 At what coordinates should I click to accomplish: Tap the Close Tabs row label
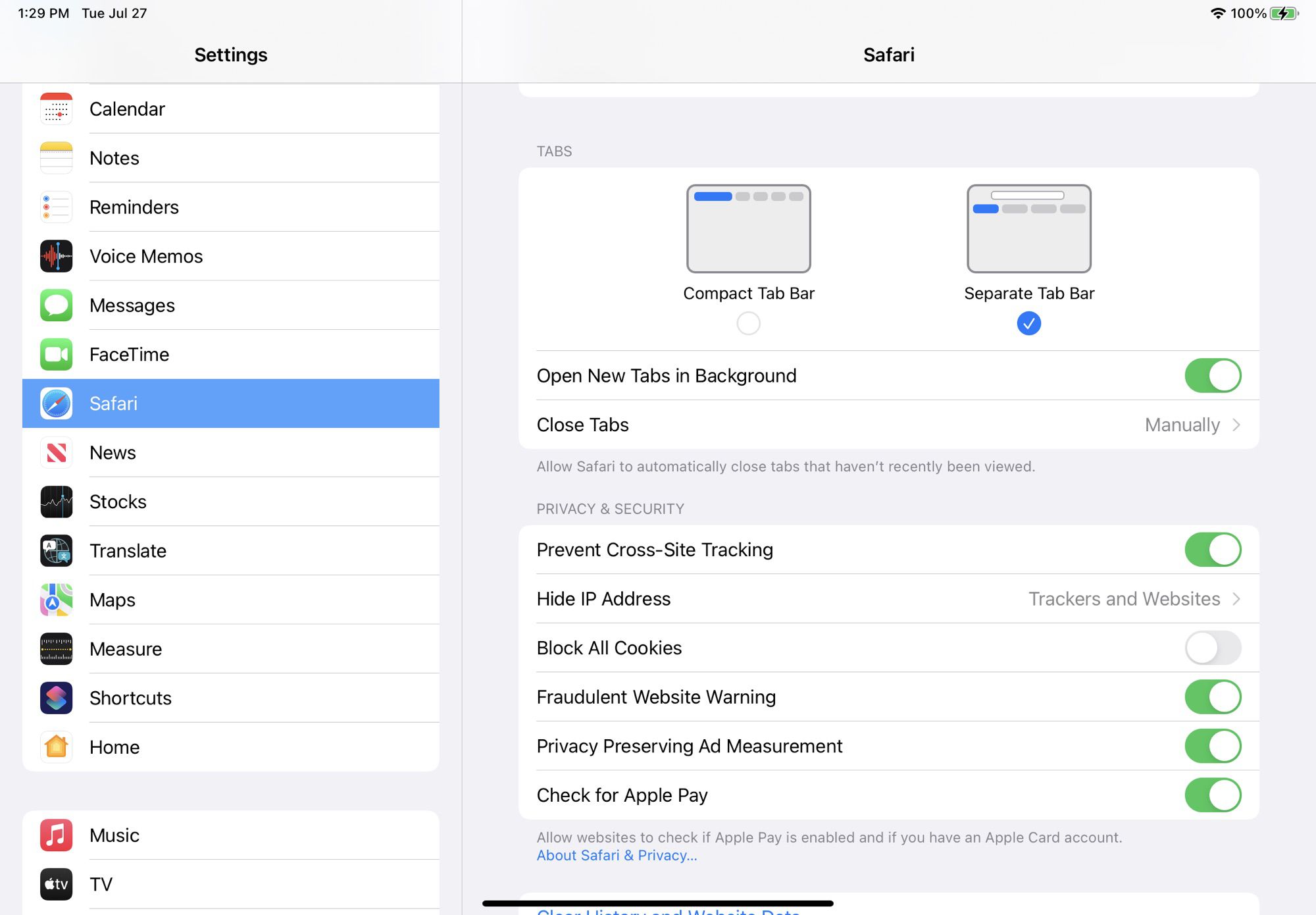click(582, 425)
